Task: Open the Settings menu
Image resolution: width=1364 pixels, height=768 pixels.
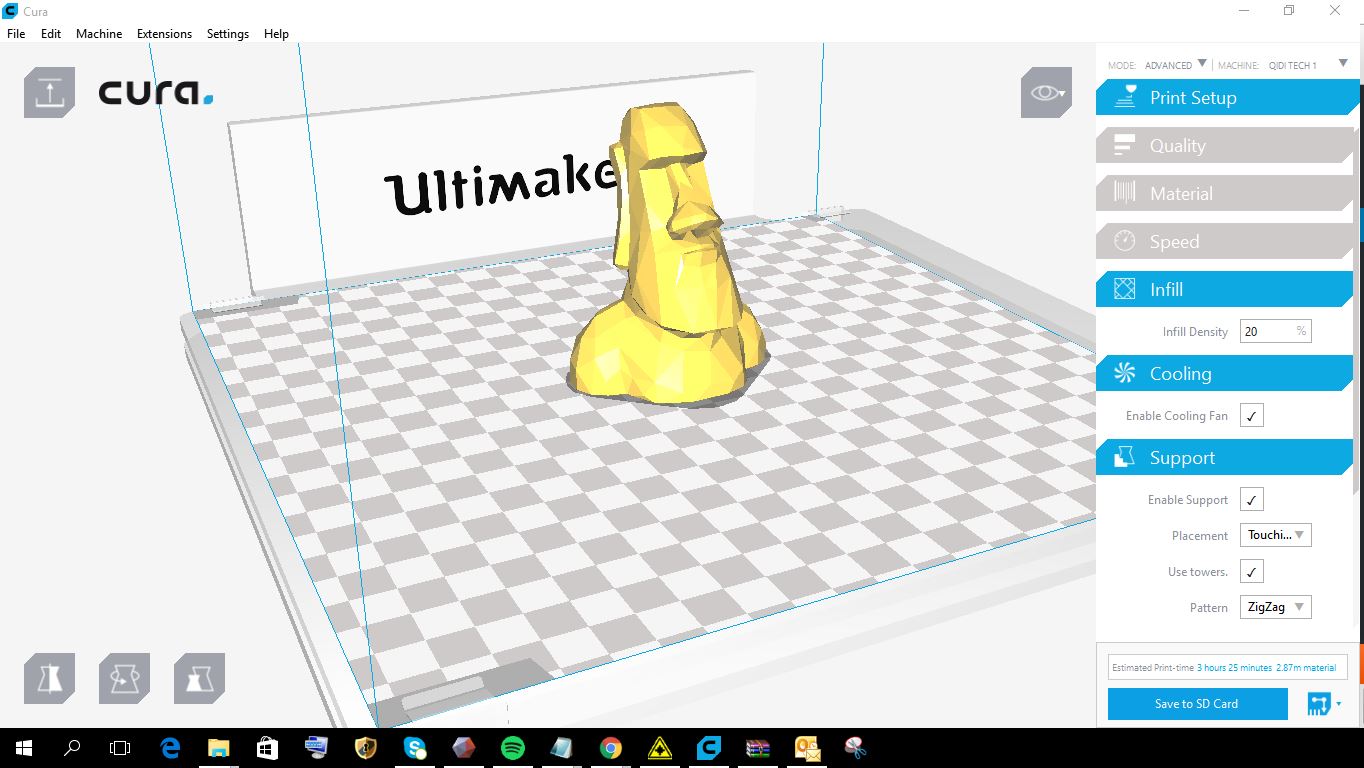Action: [228, 33]
